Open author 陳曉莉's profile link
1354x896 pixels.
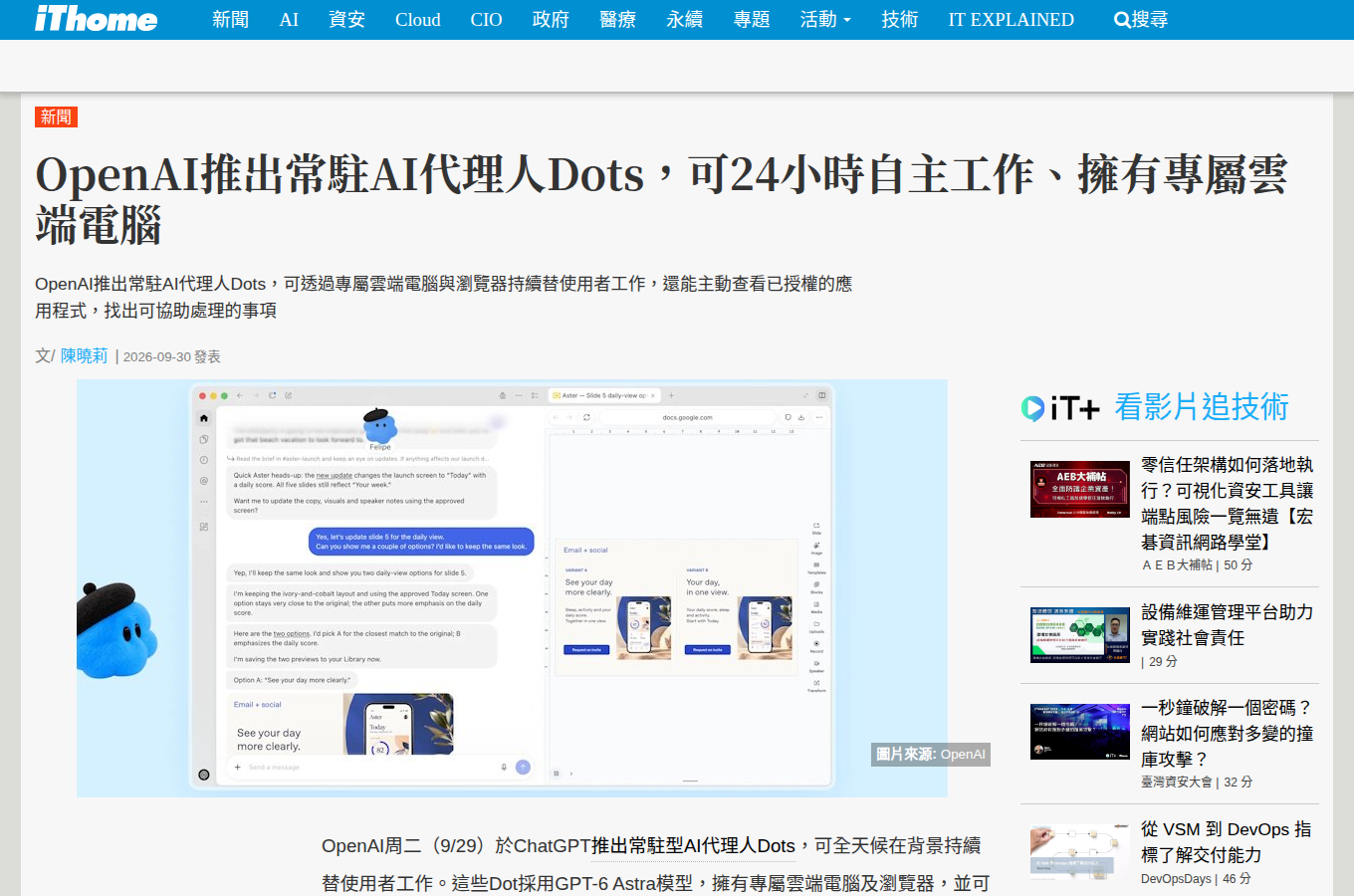click(84, 355)
